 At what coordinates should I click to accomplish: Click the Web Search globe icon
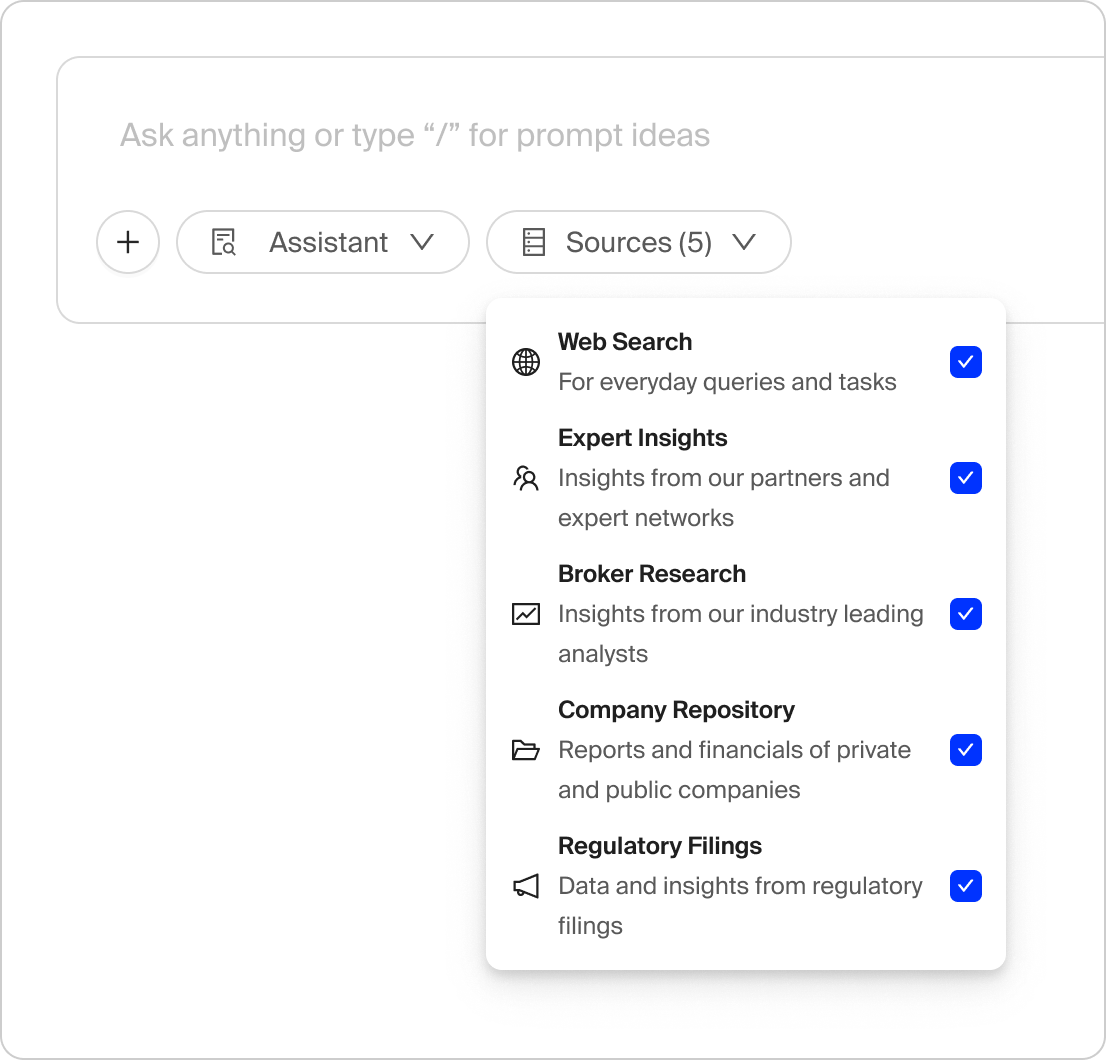pos(526,362)
